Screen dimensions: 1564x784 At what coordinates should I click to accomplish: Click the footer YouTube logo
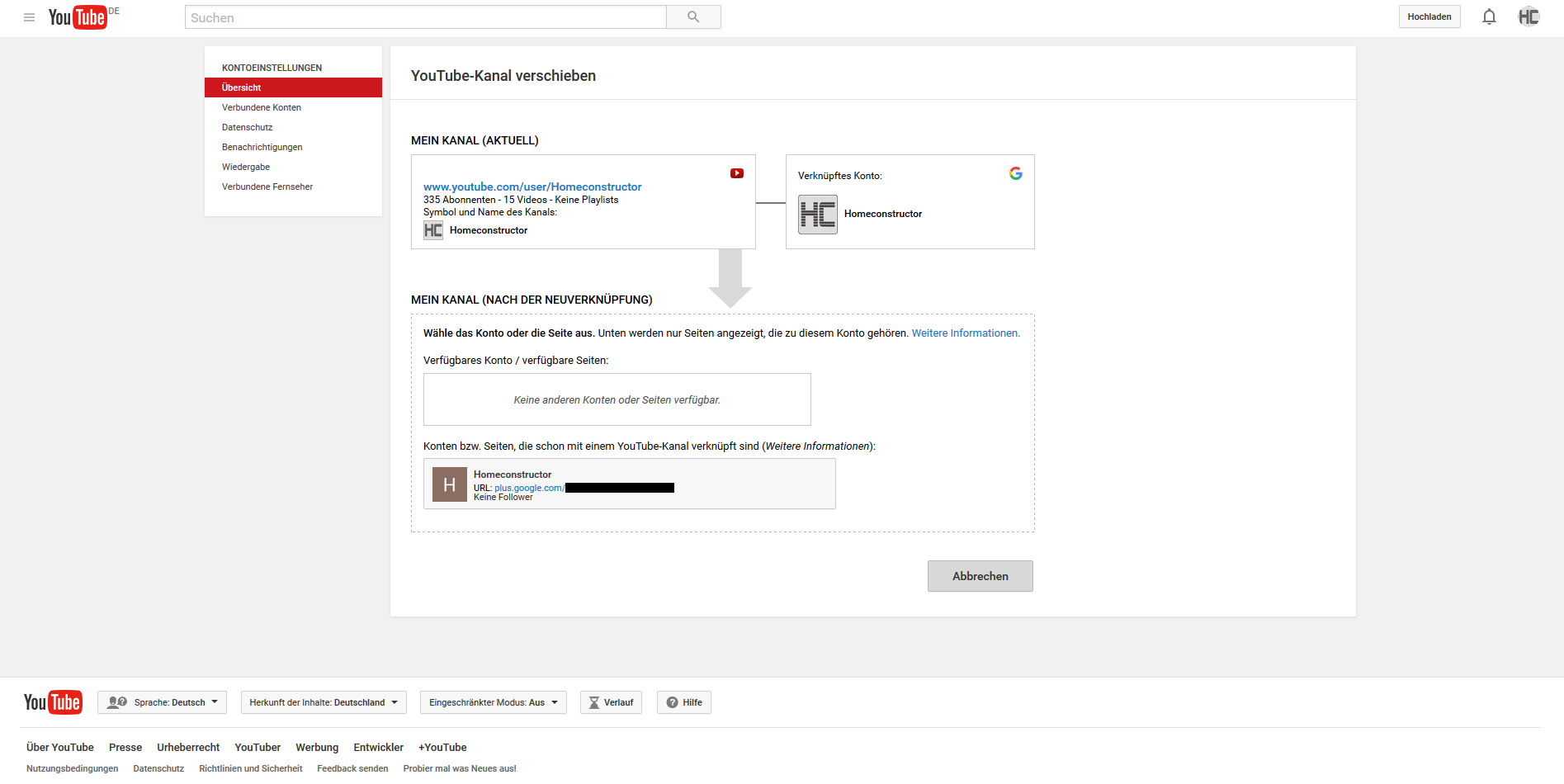click(x=53, y=702)
